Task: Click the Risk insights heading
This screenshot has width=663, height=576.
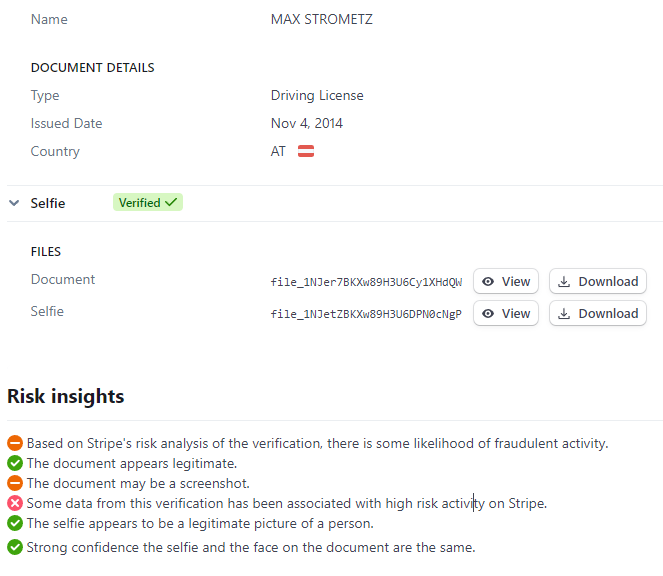Action: 66,396
